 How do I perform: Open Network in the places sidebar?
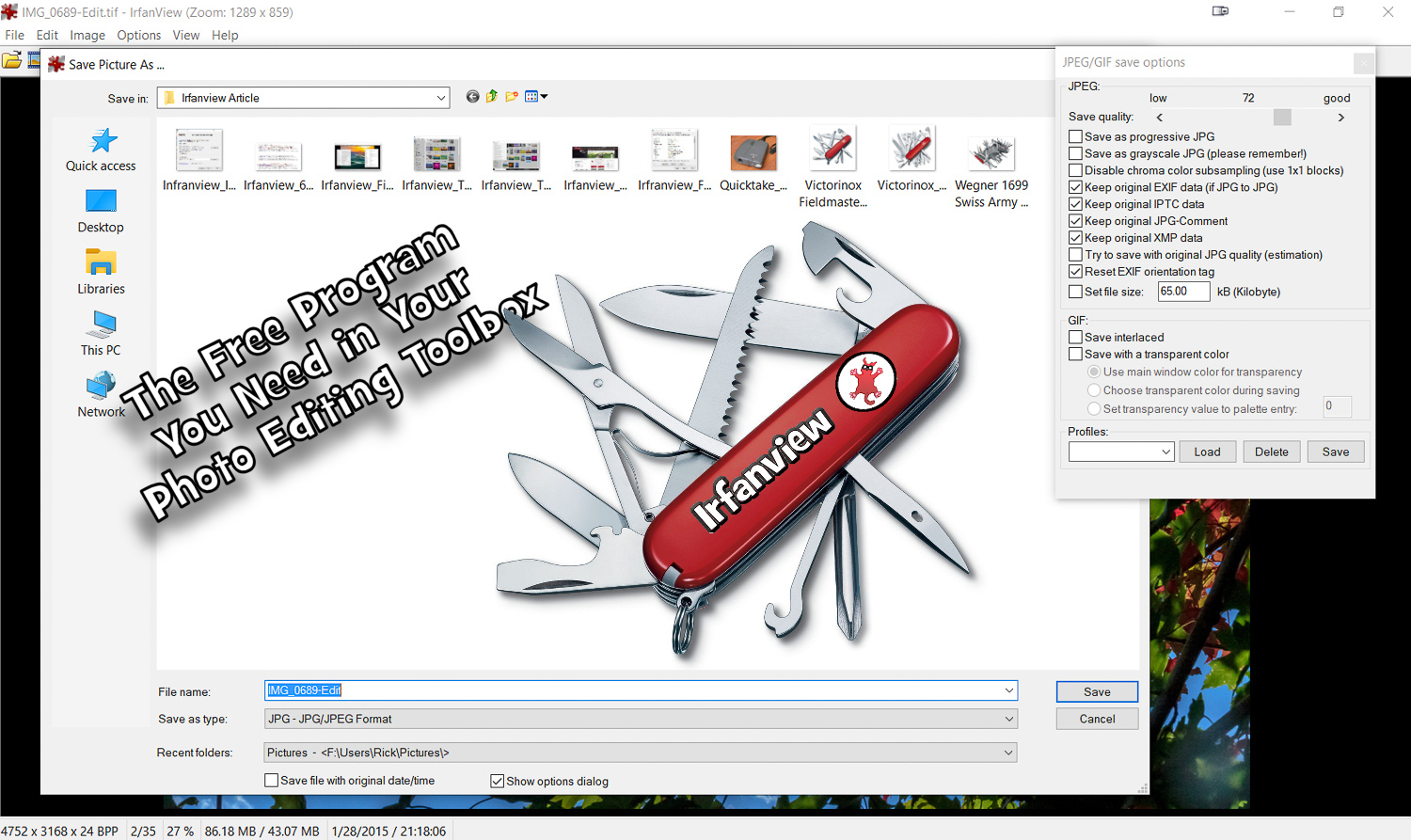[101, 395]
